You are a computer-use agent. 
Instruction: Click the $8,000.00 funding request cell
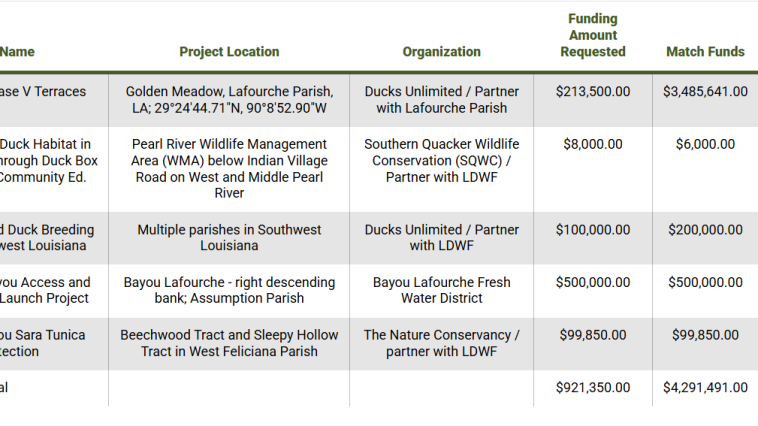(593, 145)
